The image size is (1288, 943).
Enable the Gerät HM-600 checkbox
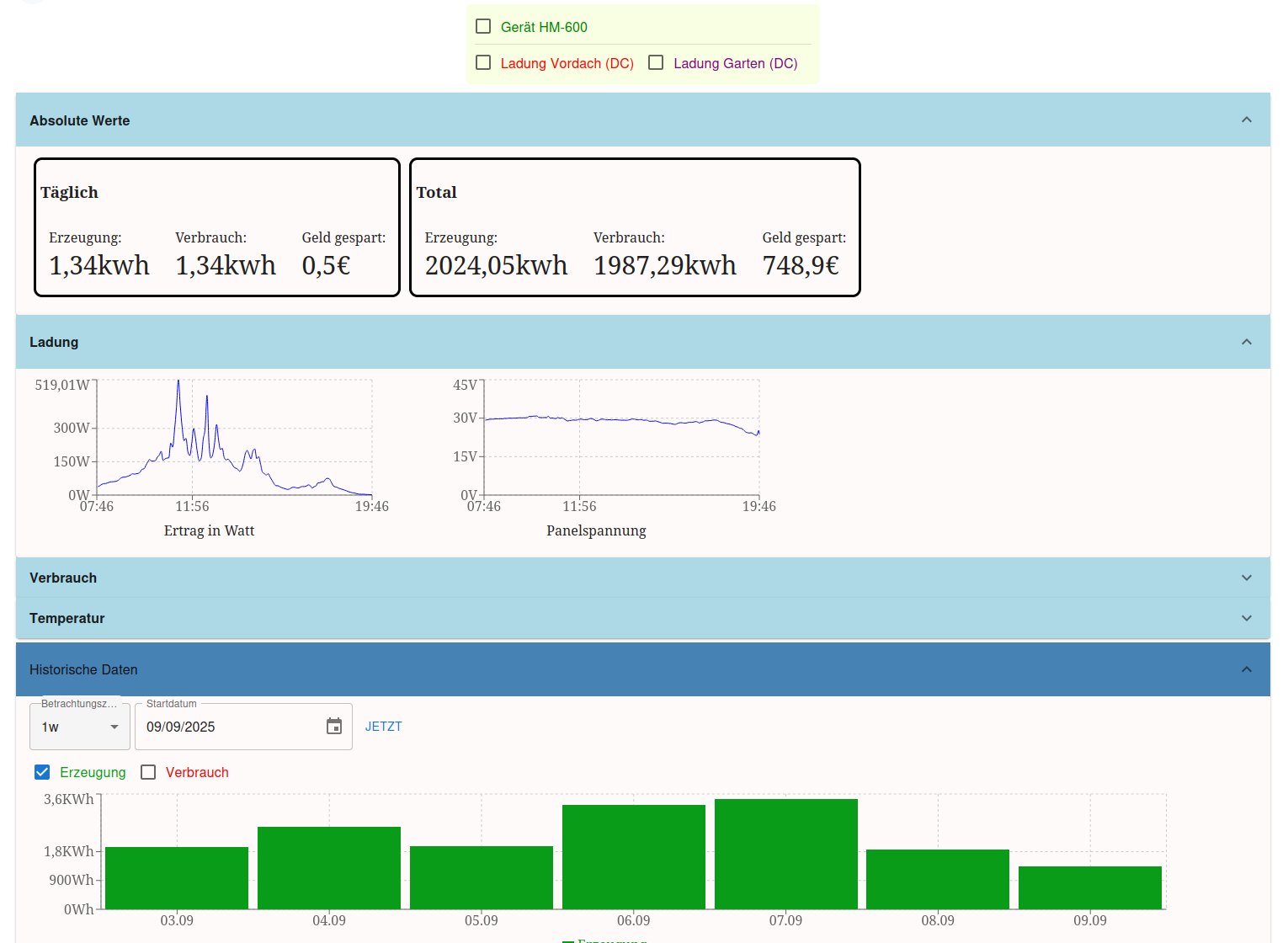(483, 26)
